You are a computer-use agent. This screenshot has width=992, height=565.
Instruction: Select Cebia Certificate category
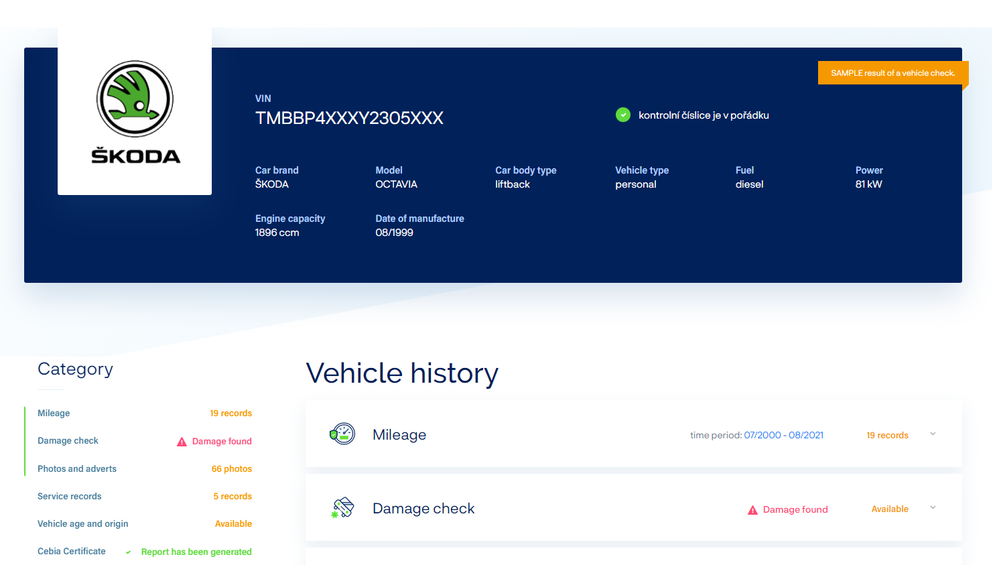[71, 551]
